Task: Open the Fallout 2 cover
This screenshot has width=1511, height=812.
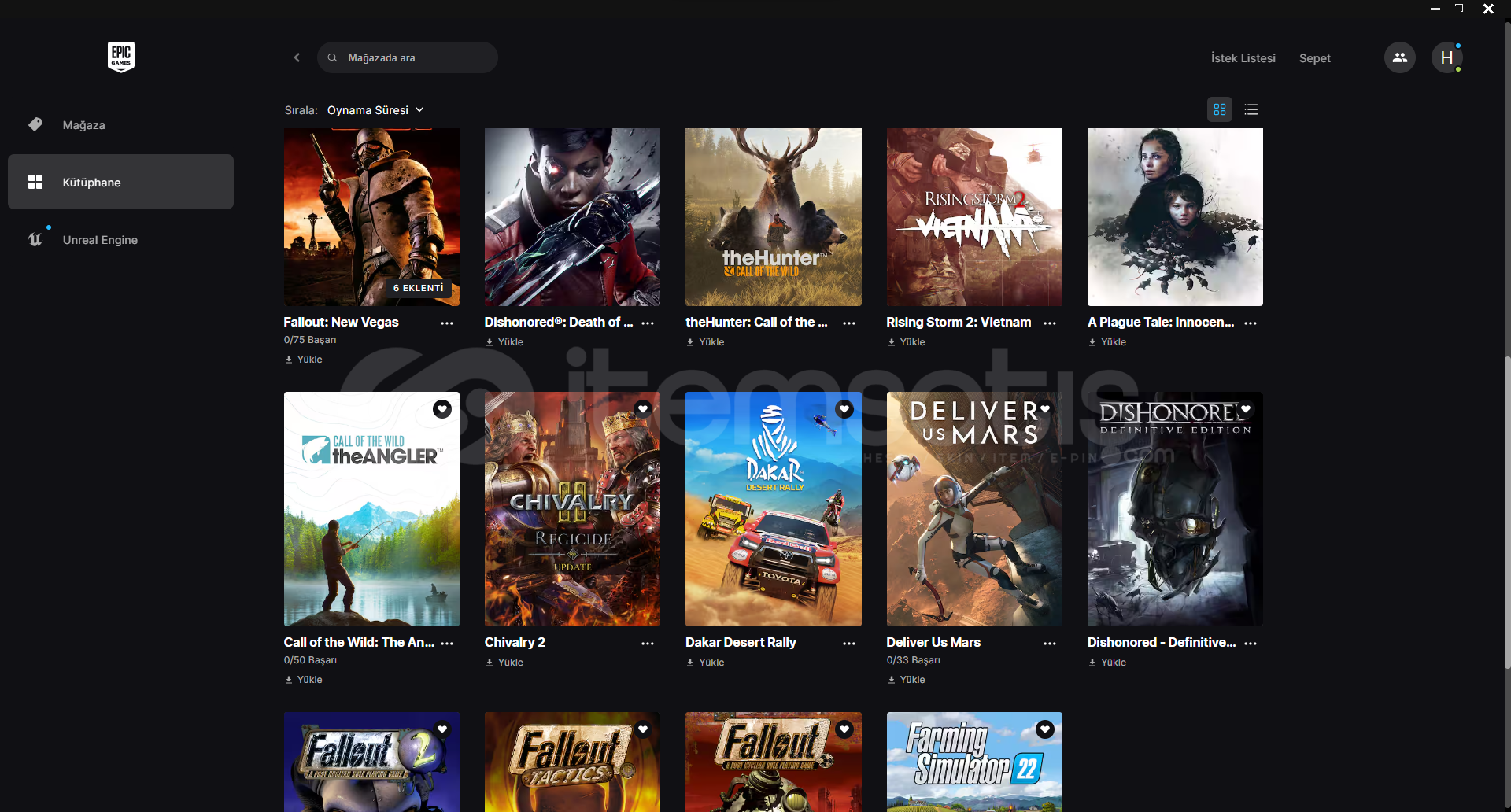Action: click(x=371, y=762)
